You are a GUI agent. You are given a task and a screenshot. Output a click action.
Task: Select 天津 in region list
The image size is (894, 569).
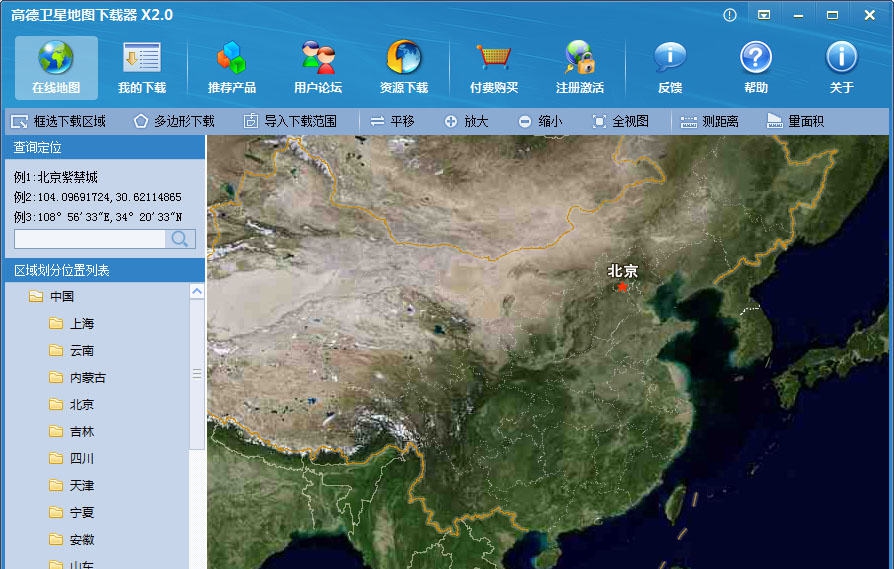click(x=72, y=485)
